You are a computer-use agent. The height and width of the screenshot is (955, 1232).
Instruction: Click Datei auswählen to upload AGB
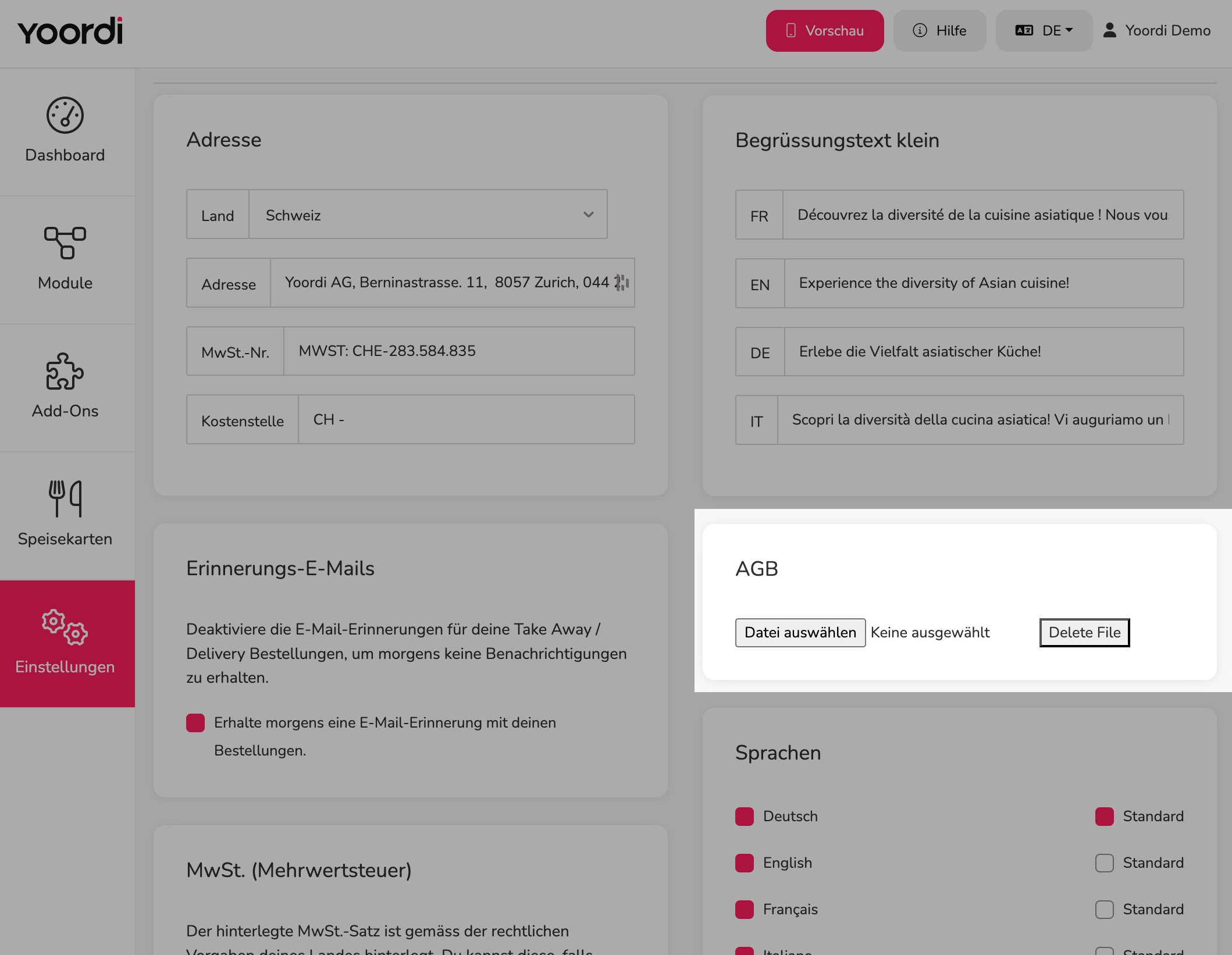[800, 633]
